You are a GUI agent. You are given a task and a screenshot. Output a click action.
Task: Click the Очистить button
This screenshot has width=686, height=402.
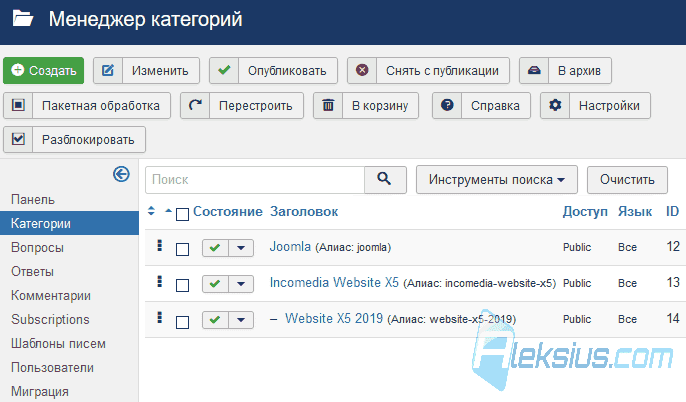coord(627,179)
